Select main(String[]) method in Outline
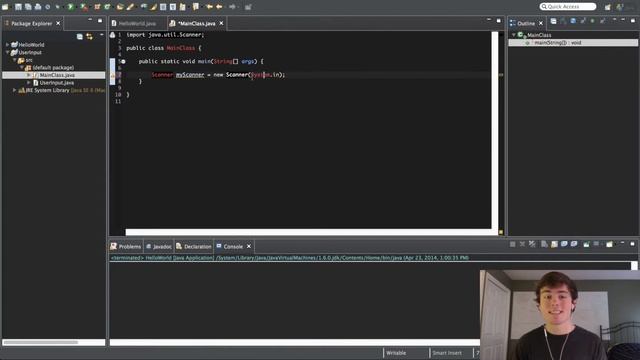 click(x=573, y=42)
